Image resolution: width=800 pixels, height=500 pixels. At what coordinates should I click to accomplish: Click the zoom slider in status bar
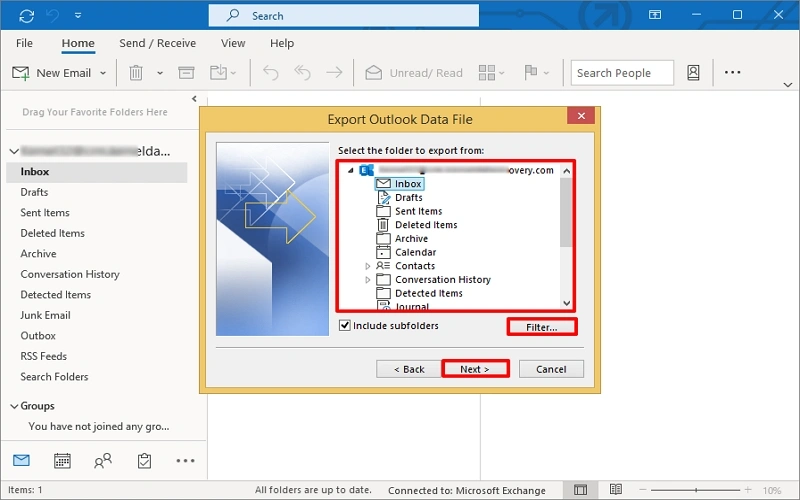click(x=695, y=490)
